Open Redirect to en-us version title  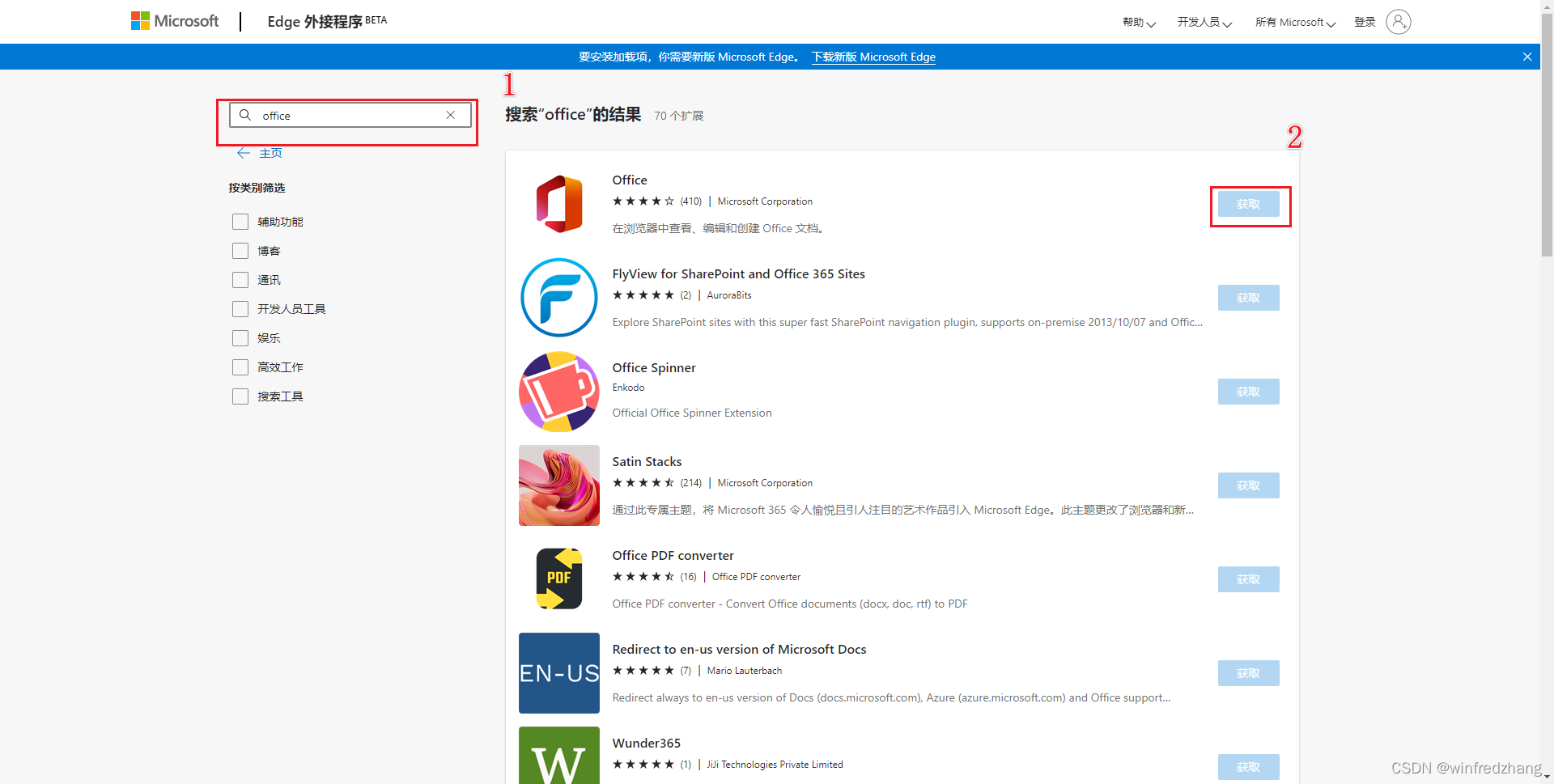click(739, 649)
